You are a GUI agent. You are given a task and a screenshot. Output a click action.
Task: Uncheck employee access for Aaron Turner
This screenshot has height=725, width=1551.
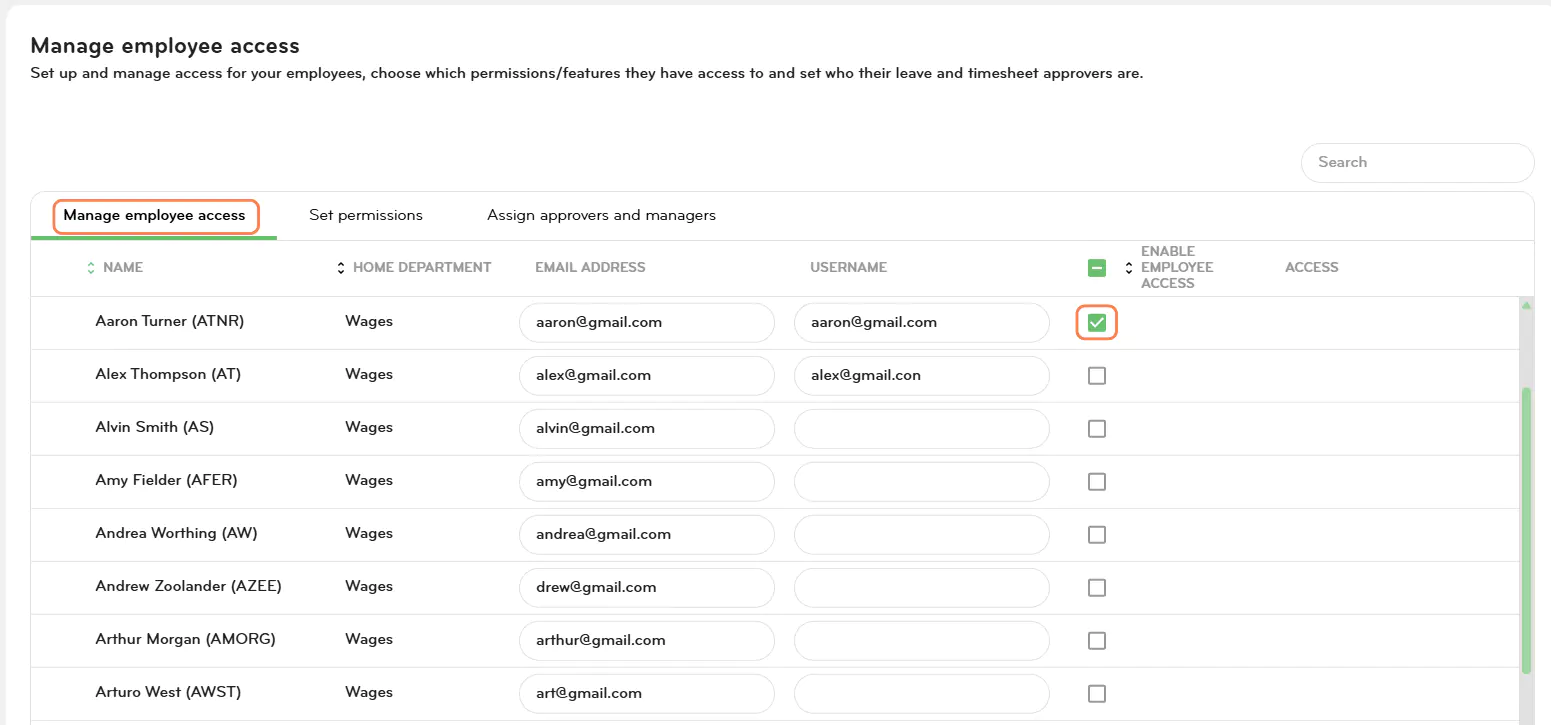coord(1097,322)
